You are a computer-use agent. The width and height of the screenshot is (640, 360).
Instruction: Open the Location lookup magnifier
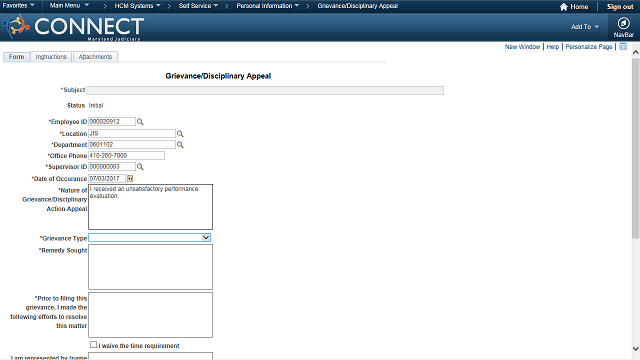180,133
